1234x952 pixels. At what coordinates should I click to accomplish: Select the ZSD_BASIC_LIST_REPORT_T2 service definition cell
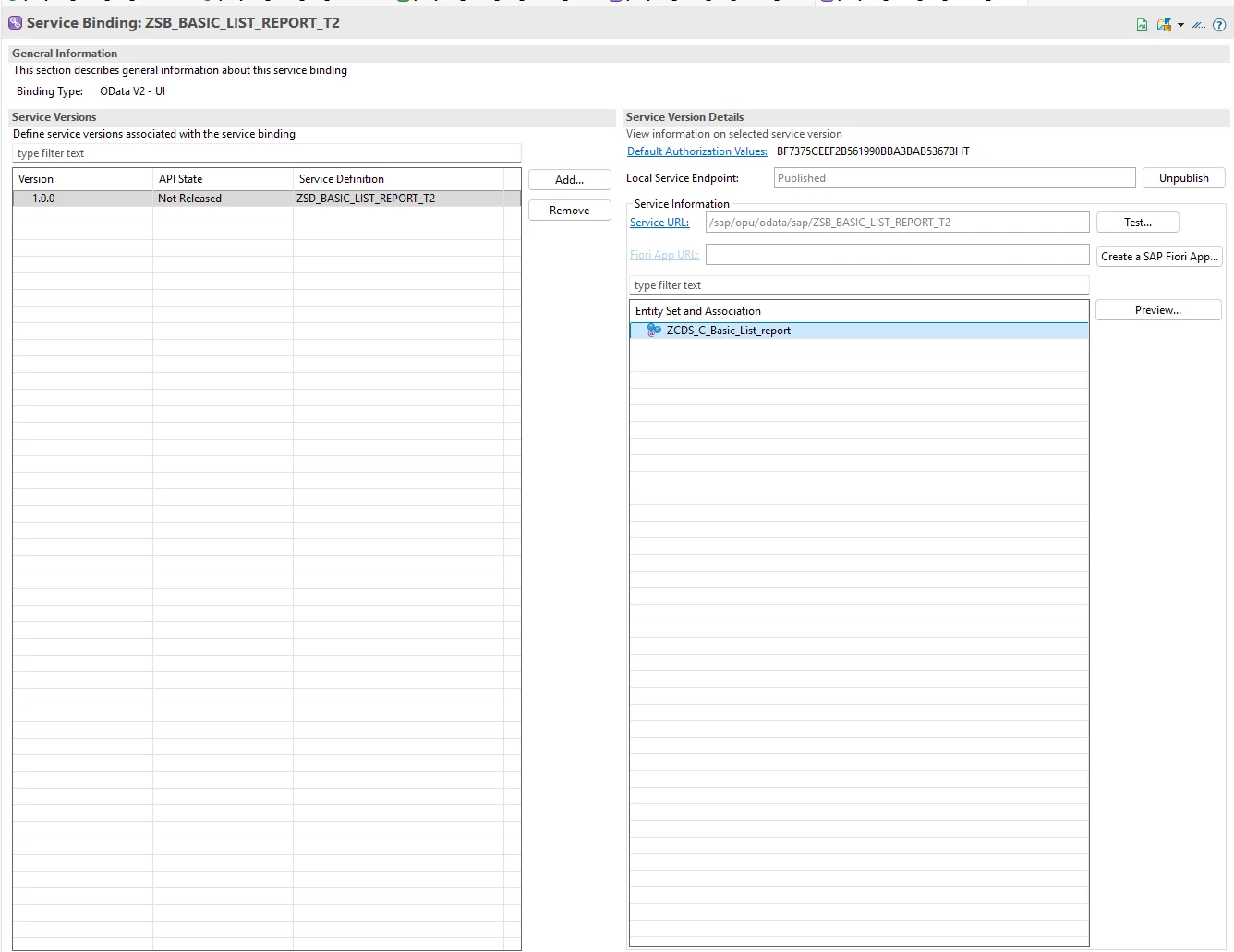[398, 199]
